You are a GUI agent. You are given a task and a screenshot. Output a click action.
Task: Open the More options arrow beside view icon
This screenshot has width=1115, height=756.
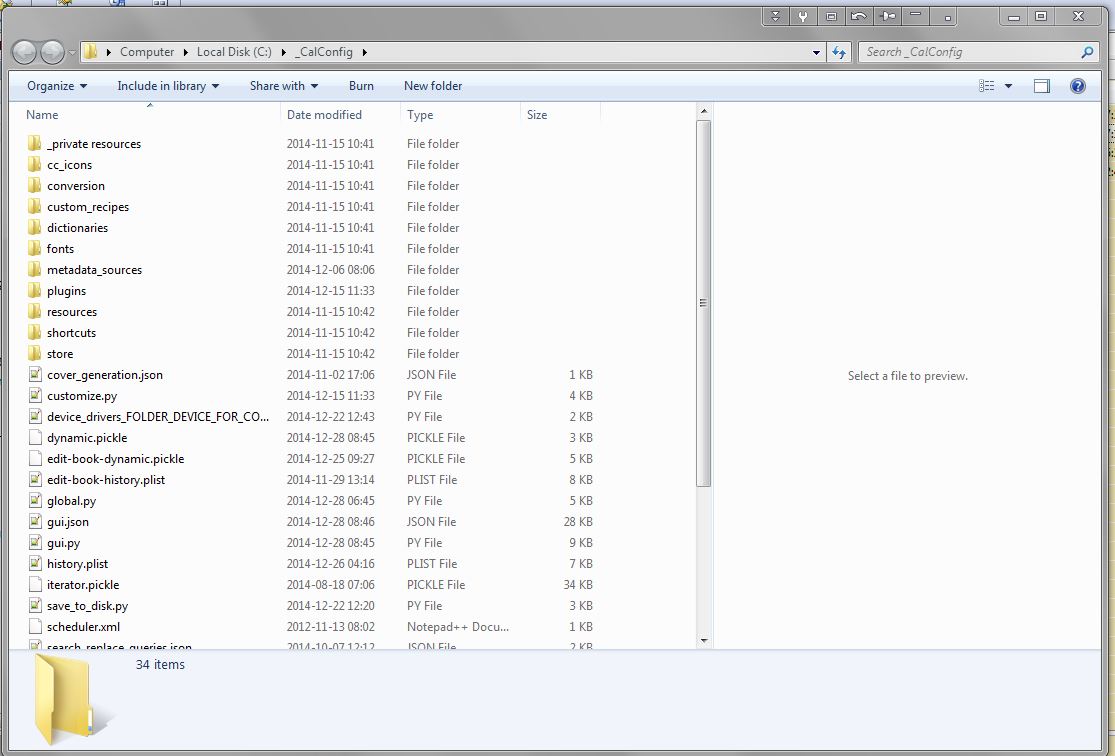point(1008,86)
